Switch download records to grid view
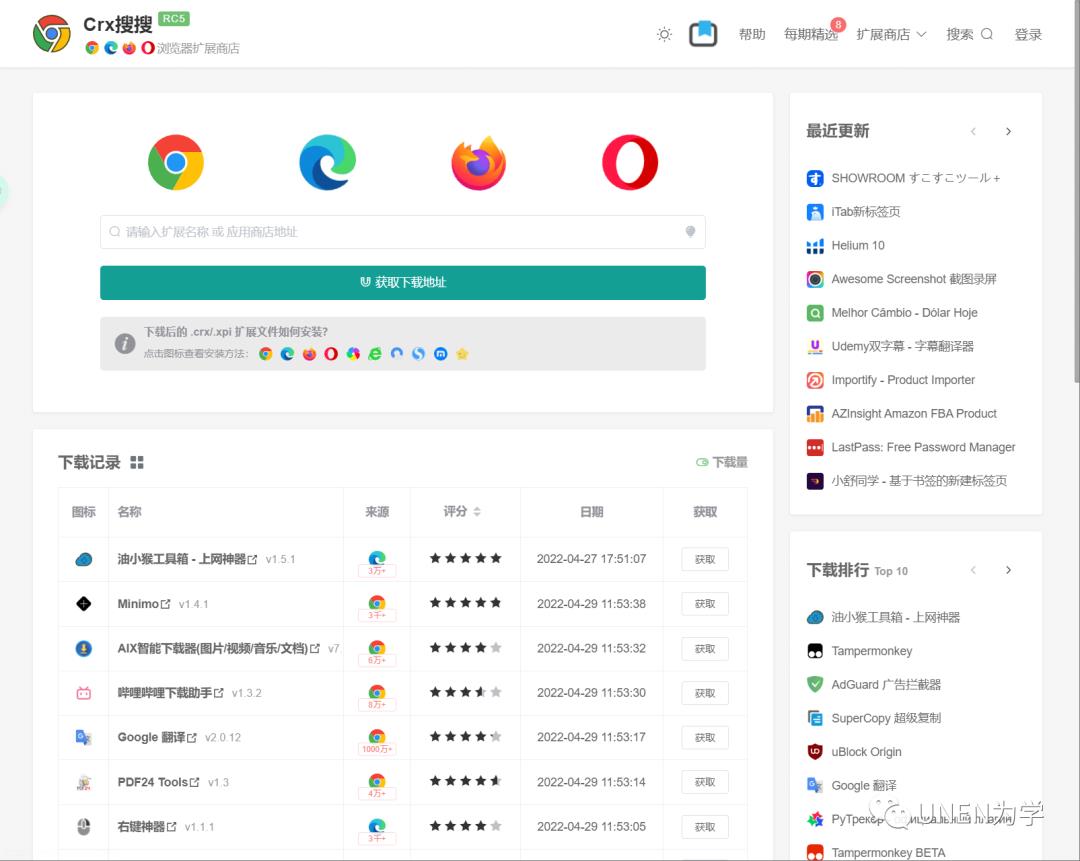Image resolution: width=1080 pixels, height=861 pixels. pos(137,462)
